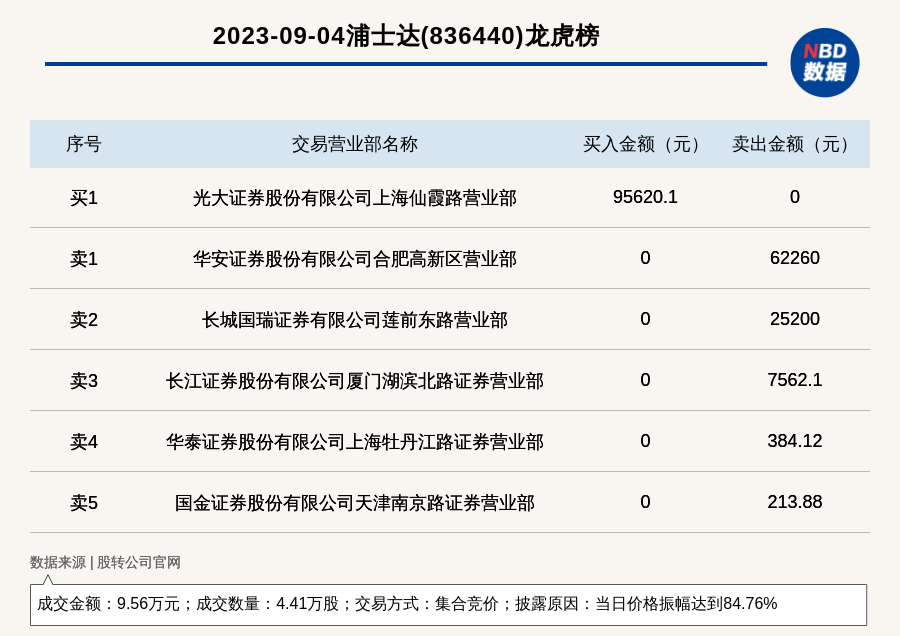Click sell amount 213.88
900x636 pixels.
pyautogui.click(x=794, y=502)
